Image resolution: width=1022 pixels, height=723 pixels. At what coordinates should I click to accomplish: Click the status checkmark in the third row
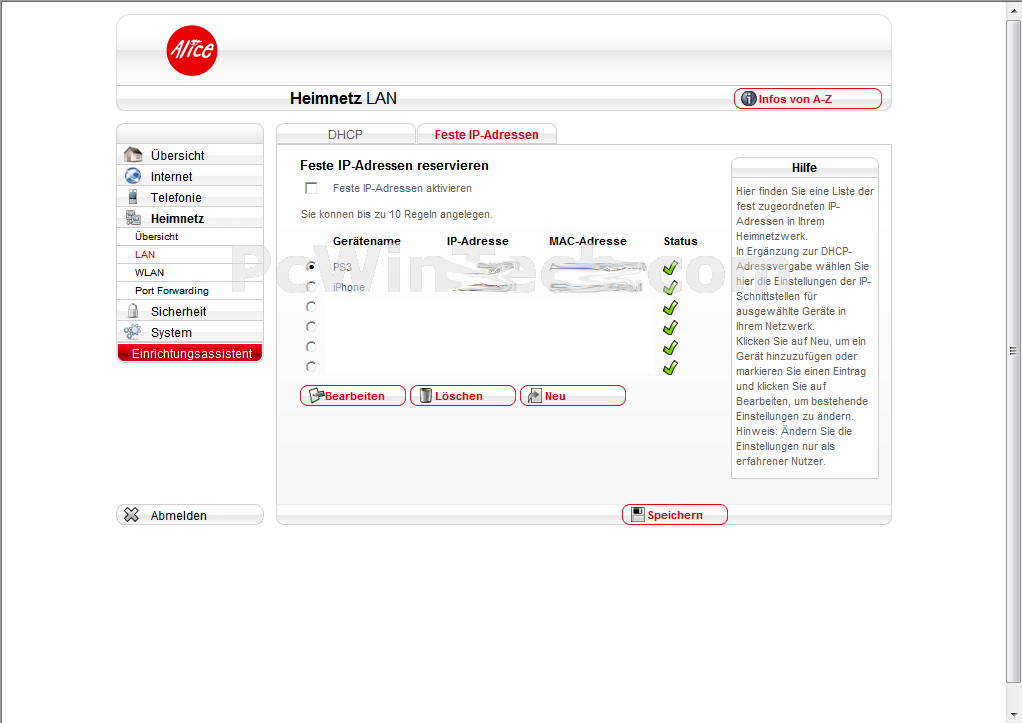670,307
